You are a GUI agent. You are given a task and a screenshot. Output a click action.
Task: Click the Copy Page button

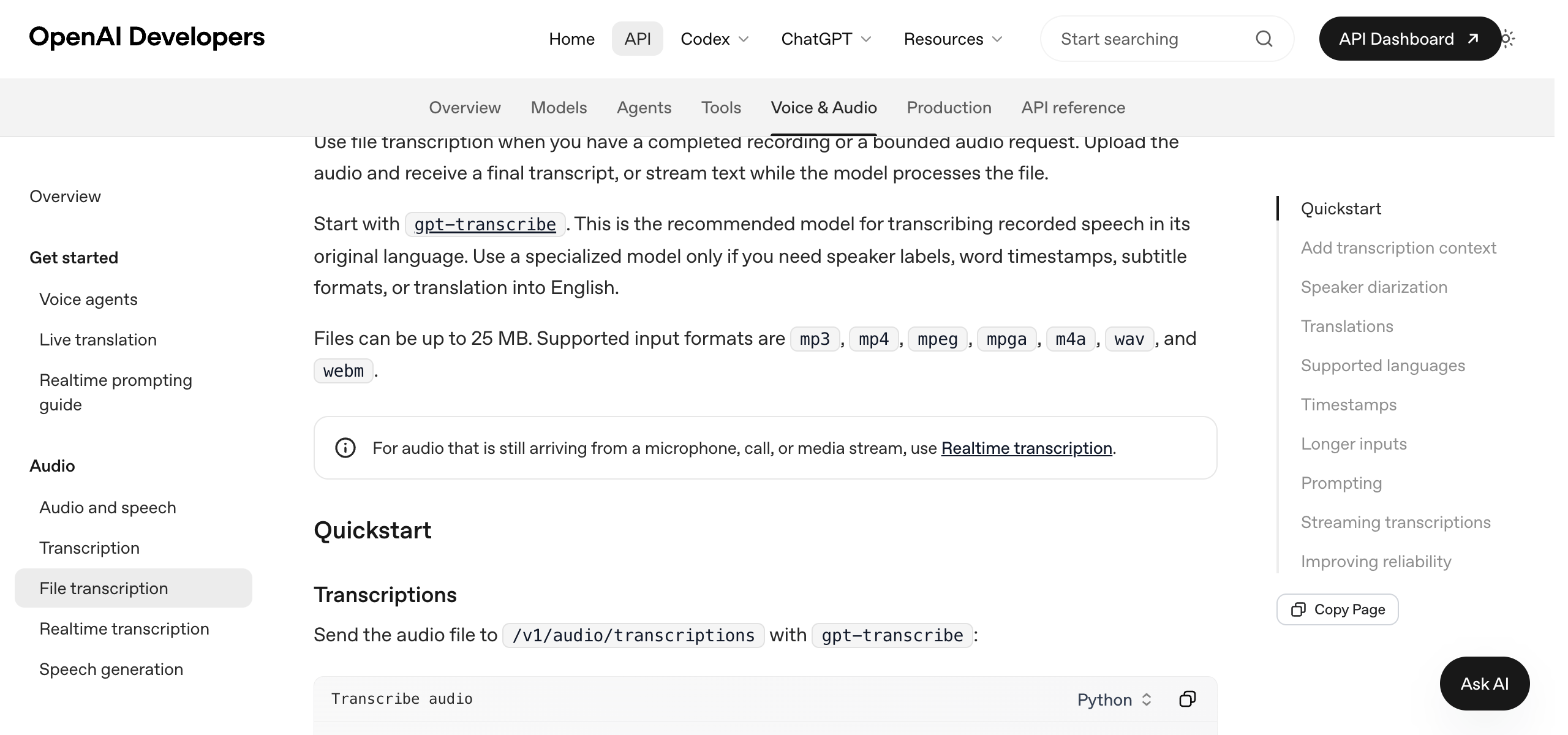tap(1338, 609)
